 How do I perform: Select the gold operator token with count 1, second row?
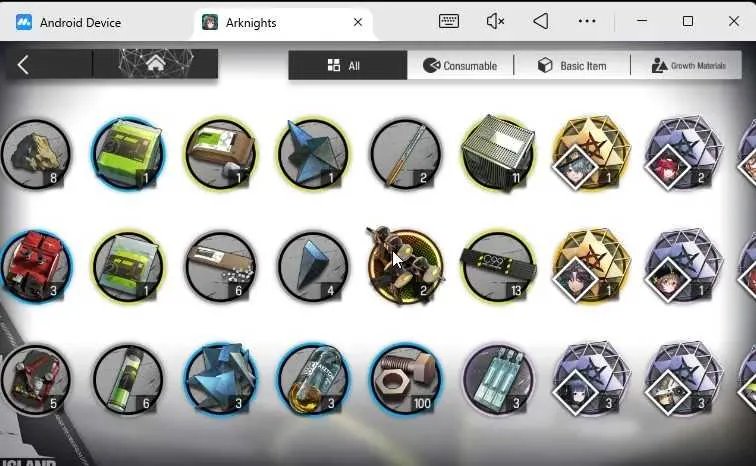pos(591,266)
